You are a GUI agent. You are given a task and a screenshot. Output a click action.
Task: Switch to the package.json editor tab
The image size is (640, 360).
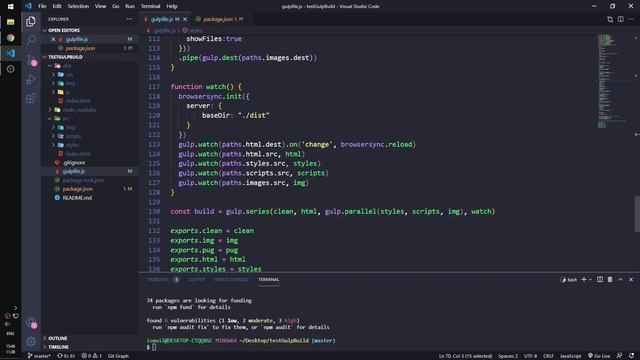tap(220, 19)
